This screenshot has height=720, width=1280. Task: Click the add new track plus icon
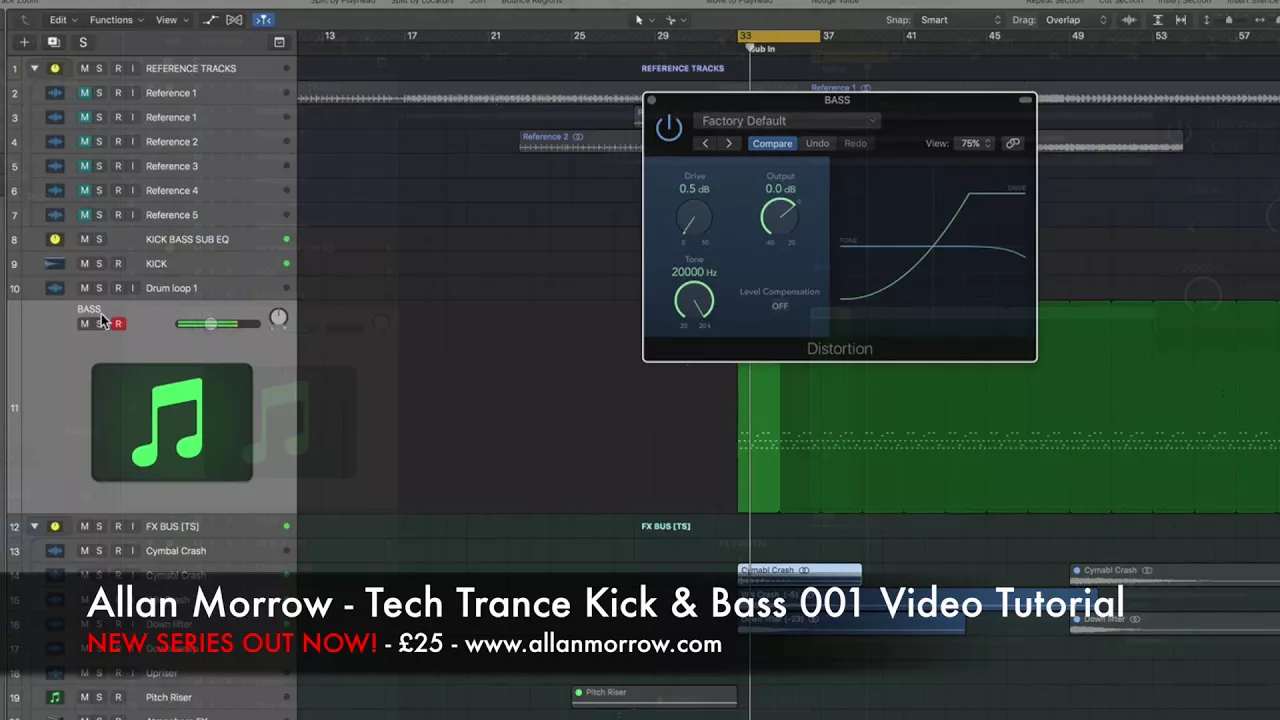(x=24, y=42)
